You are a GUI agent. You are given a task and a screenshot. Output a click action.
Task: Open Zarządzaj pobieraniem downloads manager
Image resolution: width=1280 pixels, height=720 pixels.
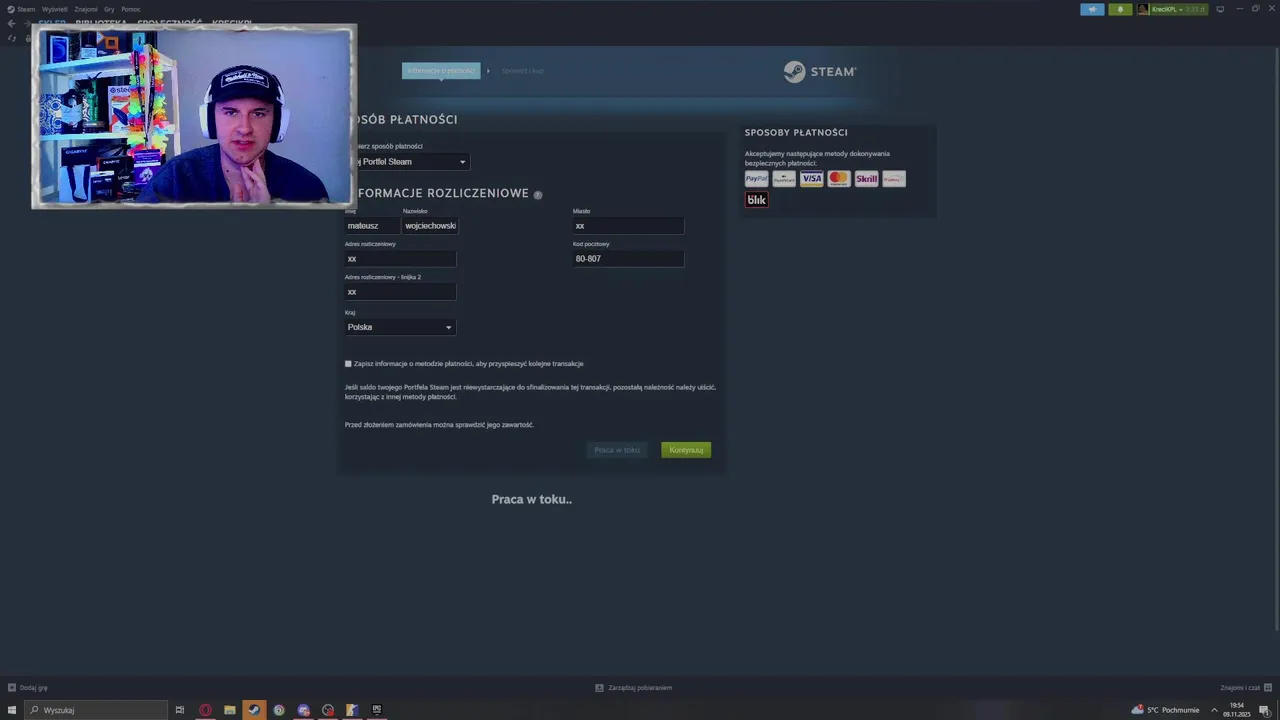pos(634,688)
